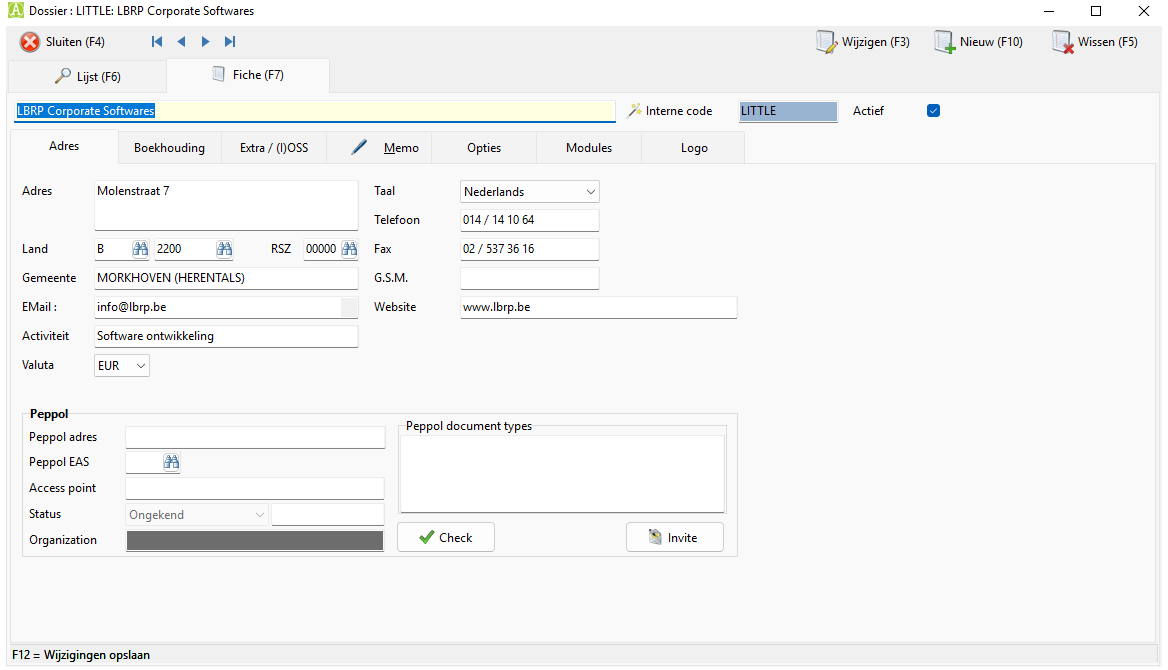Image resolution: width=1168 pixels, height=670 pixels.
Task: Click the Activiteit field Software ontwikkeling
Action: click(226, 336)
